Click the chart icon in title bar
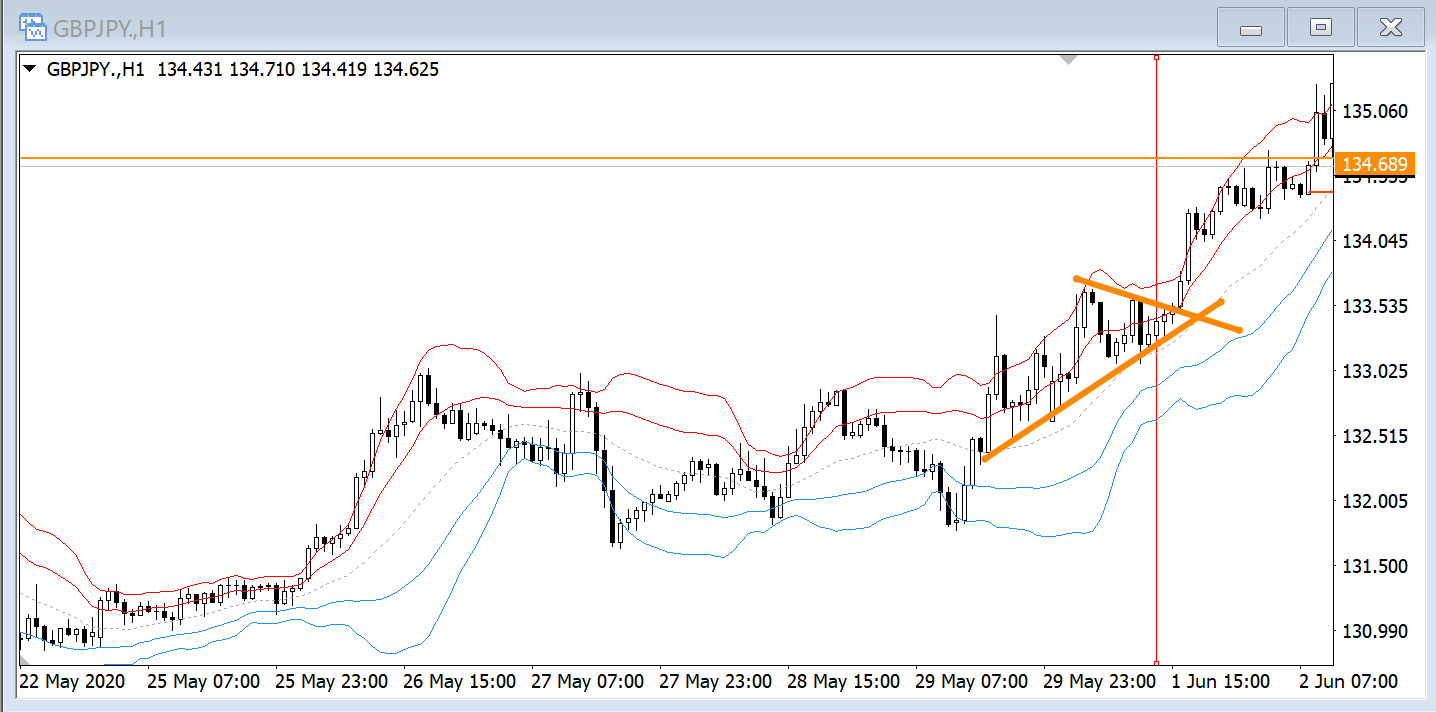This screenshot has height=712, width=1436. tap(33, 27)
